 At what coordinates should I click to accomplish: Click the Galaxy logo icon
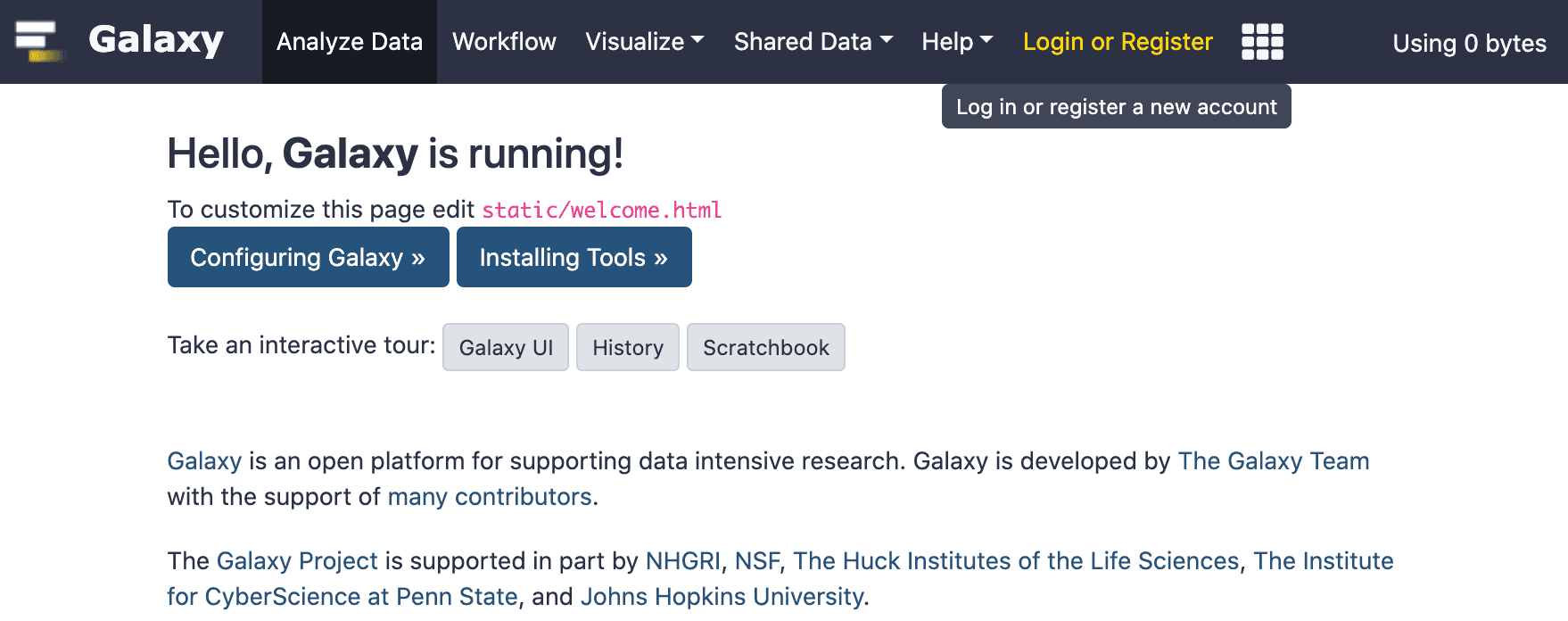coord(37,41)
